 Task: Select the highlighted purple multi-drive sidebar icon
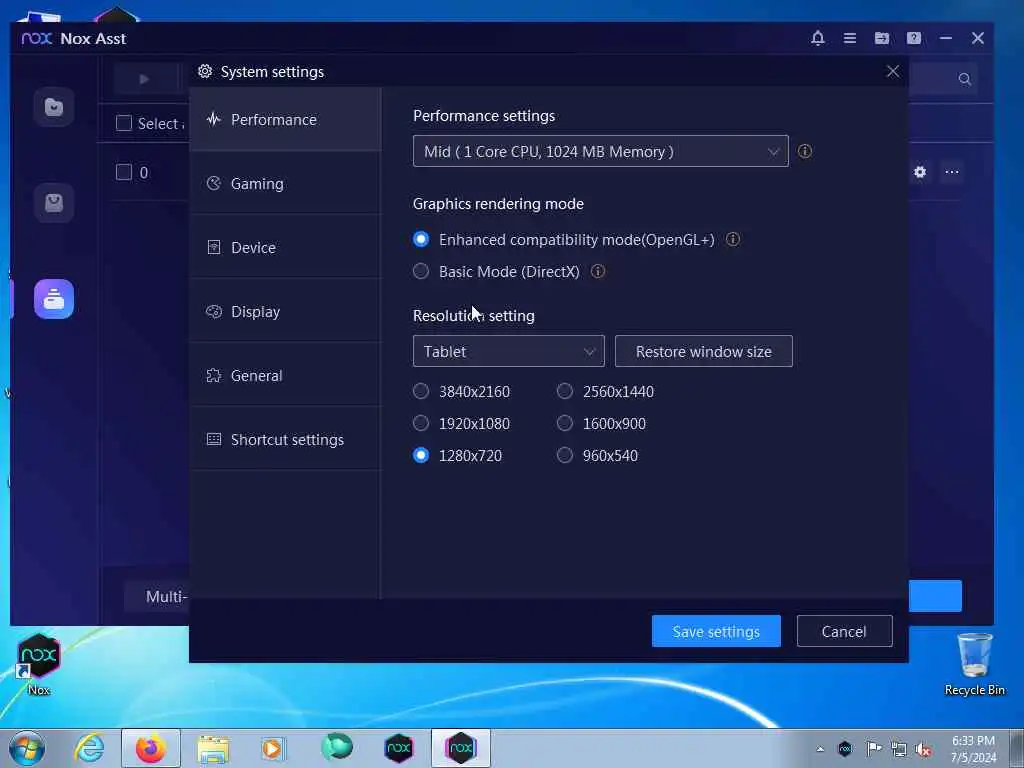[54, 298]
